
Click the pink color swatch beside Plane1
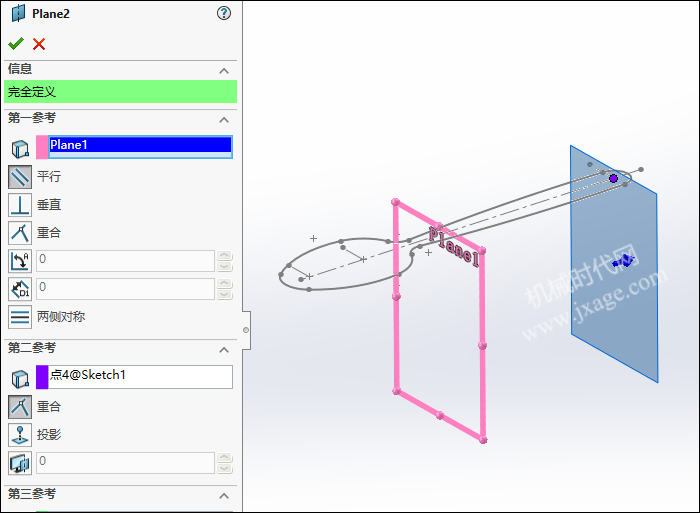42,147
